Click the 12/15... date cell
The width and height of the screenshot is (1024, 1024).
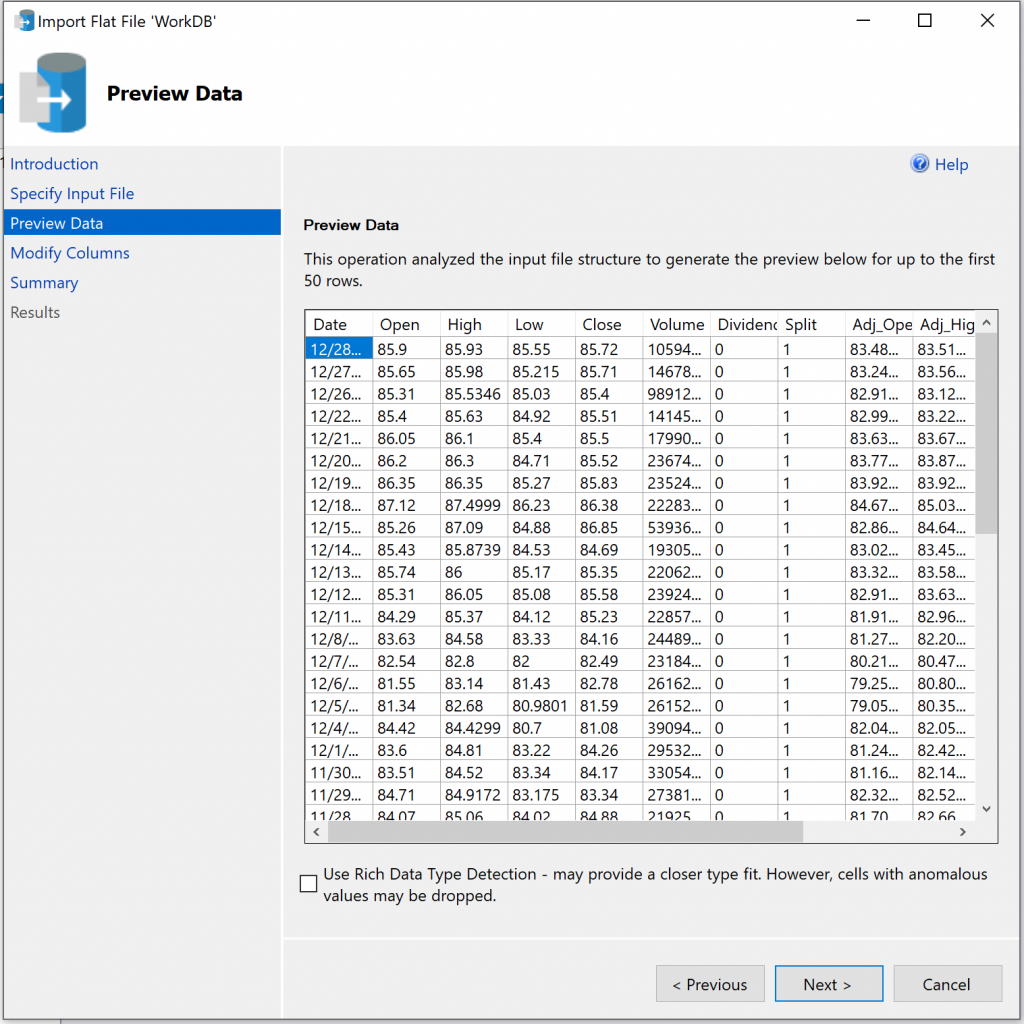pyautogui.click(x=340, y=527)
